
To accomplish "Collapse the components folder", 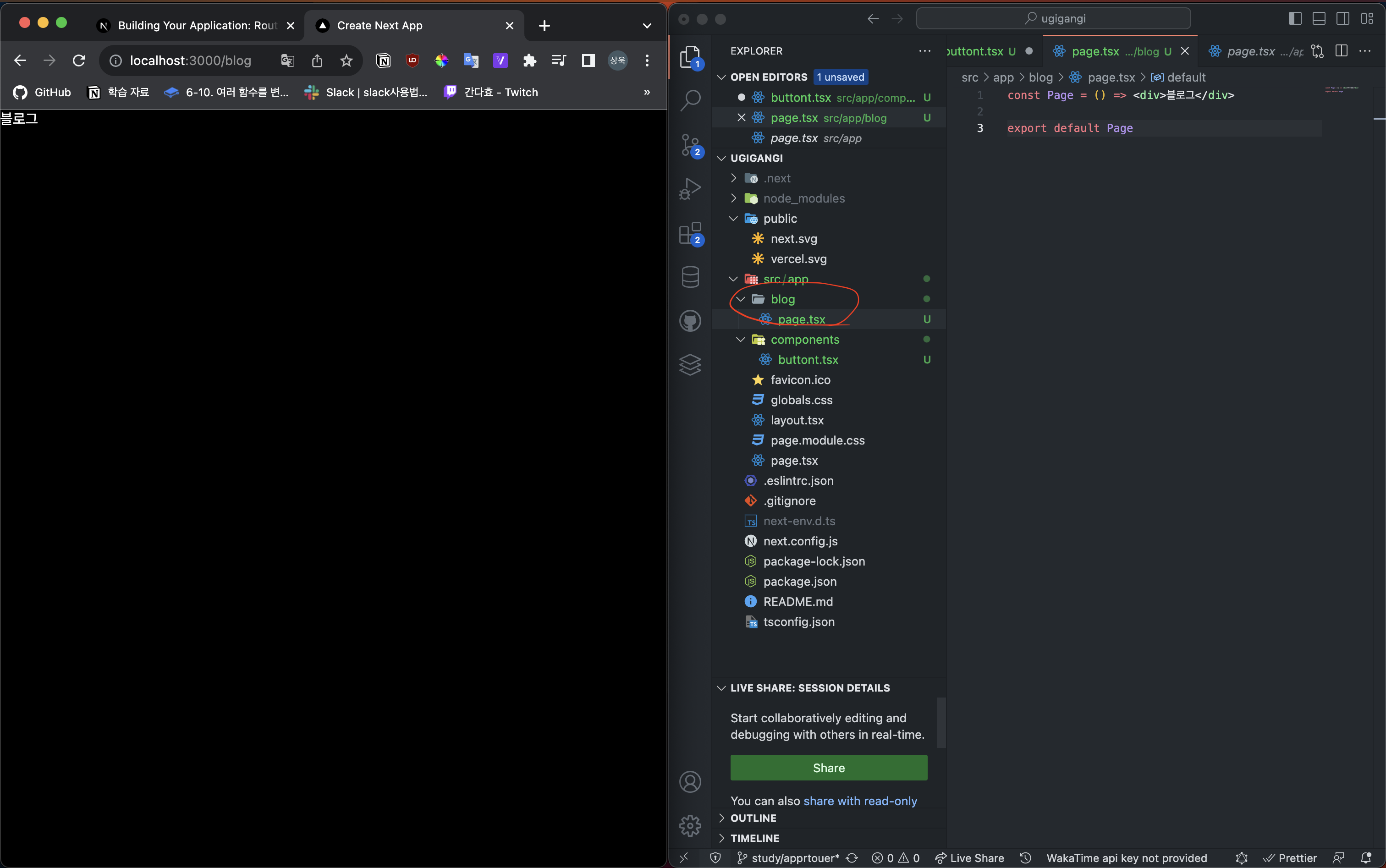I will click(x=741, y=339).
